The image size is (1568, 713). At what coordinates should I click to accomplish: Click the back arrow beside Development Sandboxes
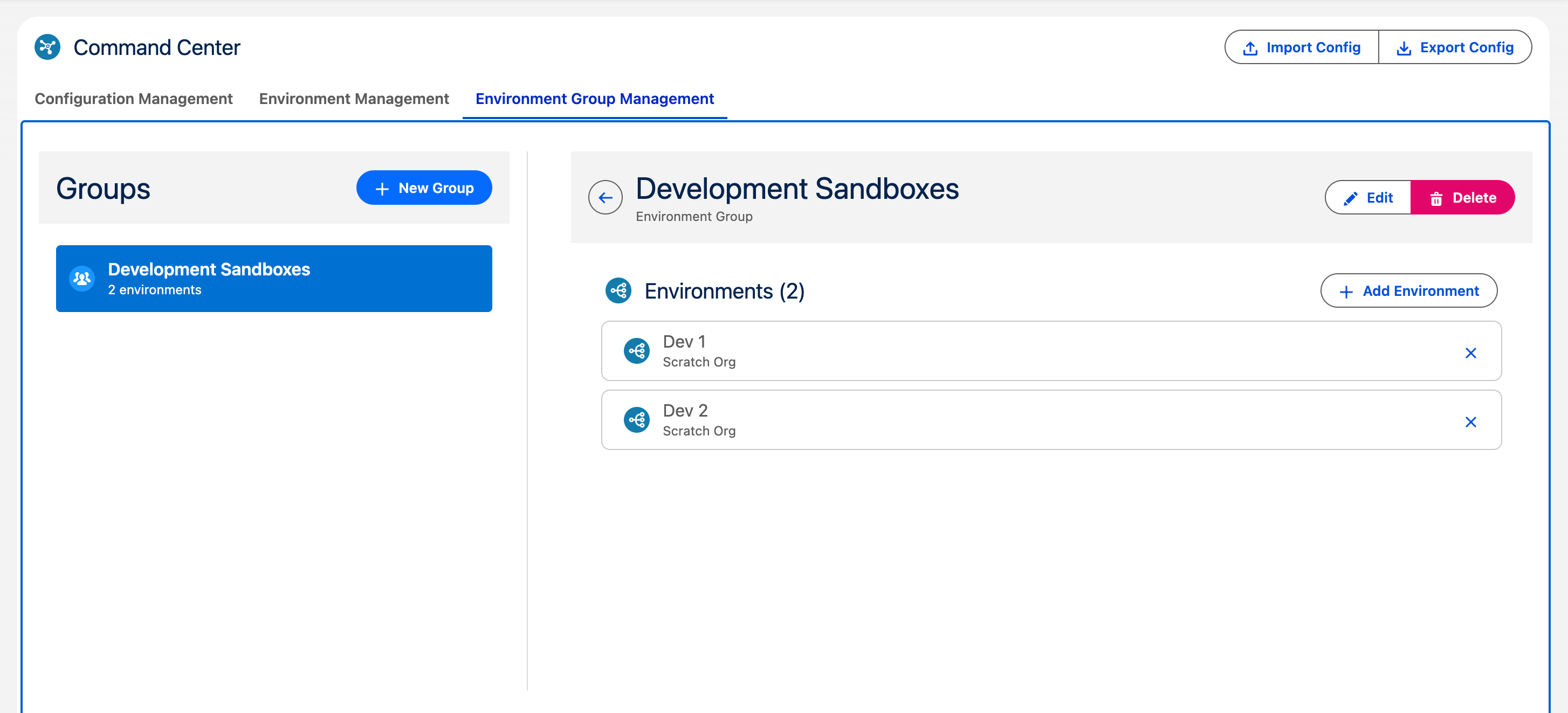[606, 197]
